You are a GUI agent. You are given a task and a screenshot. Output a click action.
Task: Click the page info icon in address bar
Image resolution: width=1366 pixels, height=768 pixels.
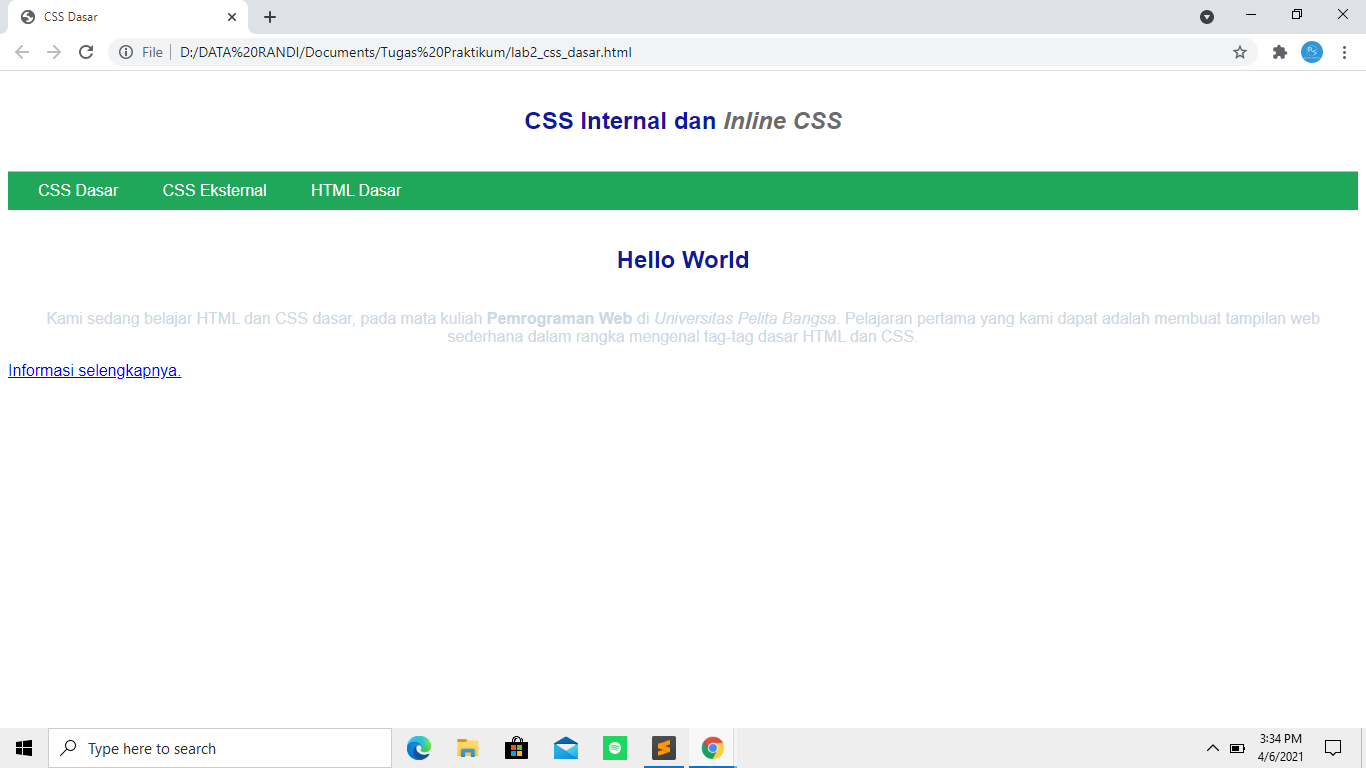coord(126,52)
